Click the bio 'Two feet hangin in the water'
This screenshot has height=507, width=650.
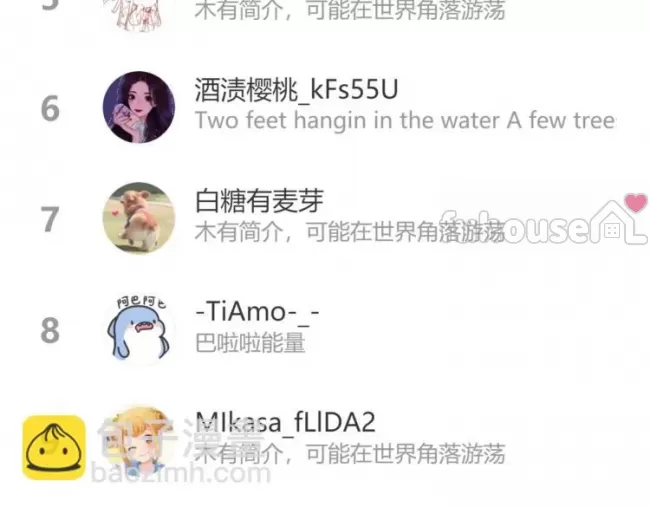click(405, 121)
